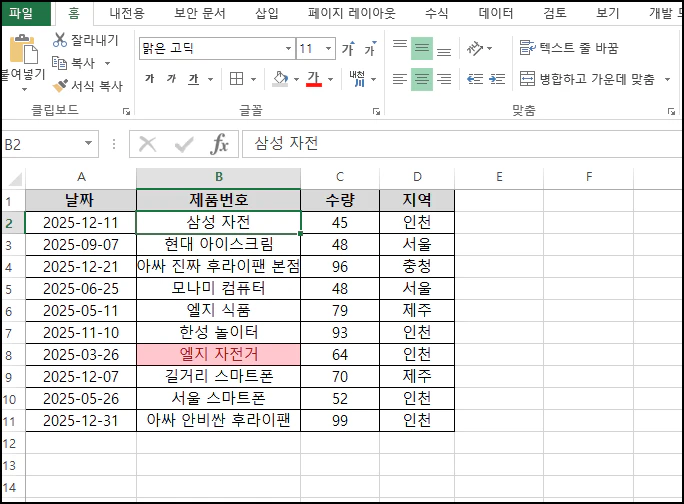The image size is (684, 504).
Task: Switch to the 내전용 tab
Action: pos(127,13)
